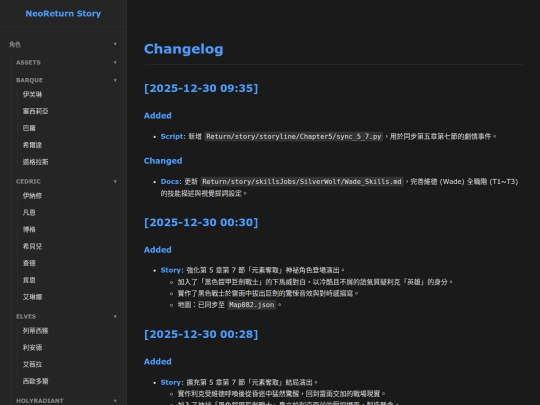540x405 pixels.
Task: Click the Added subheading under 00:30
Action: tap(158, 250)
